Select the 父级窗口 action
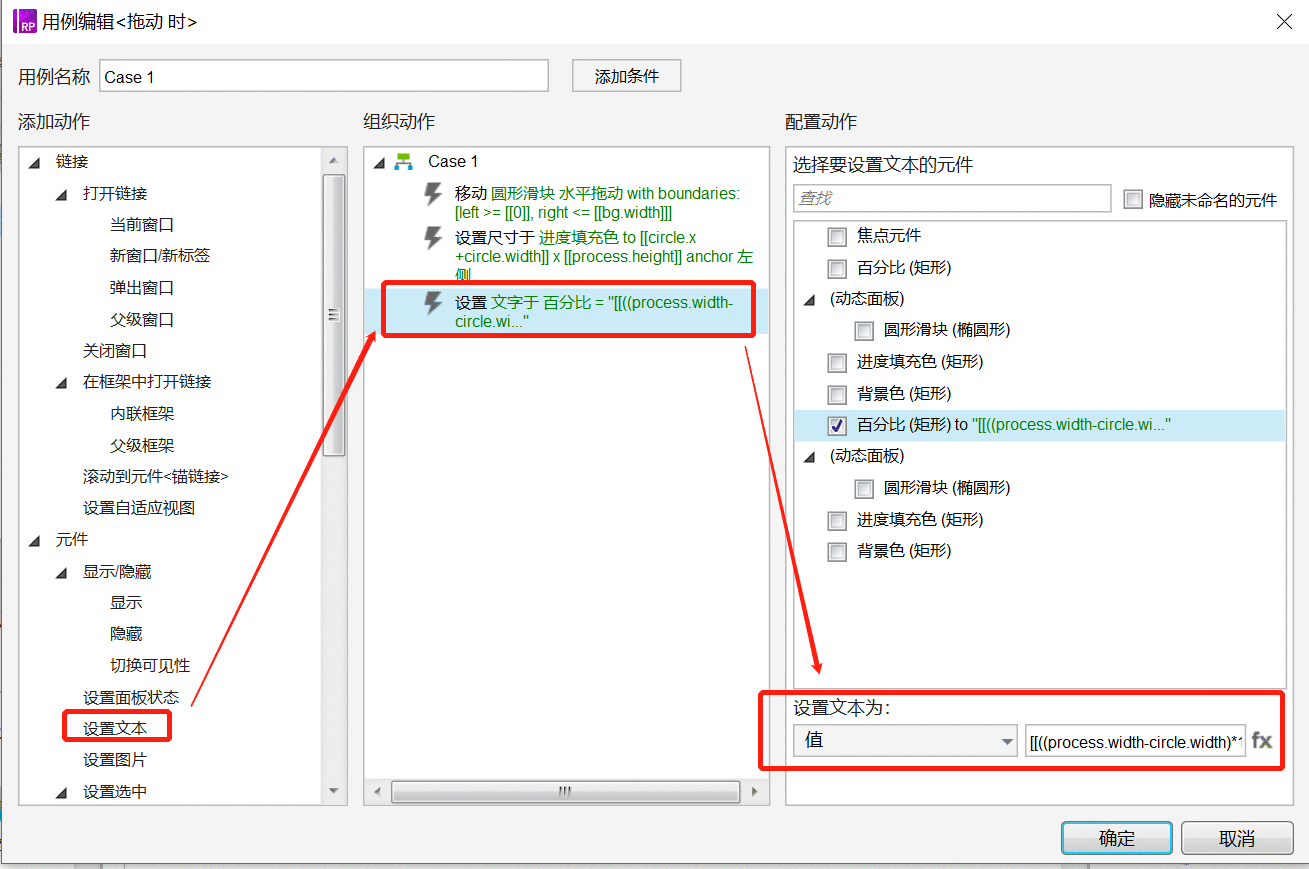Viewport: 1309px width, 869px height. [141, 320]
